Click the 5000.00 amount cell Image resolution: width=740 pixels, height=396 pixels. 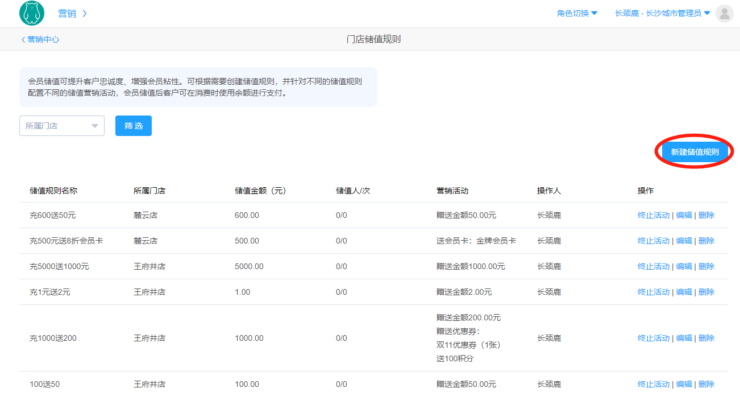point(249,266)
